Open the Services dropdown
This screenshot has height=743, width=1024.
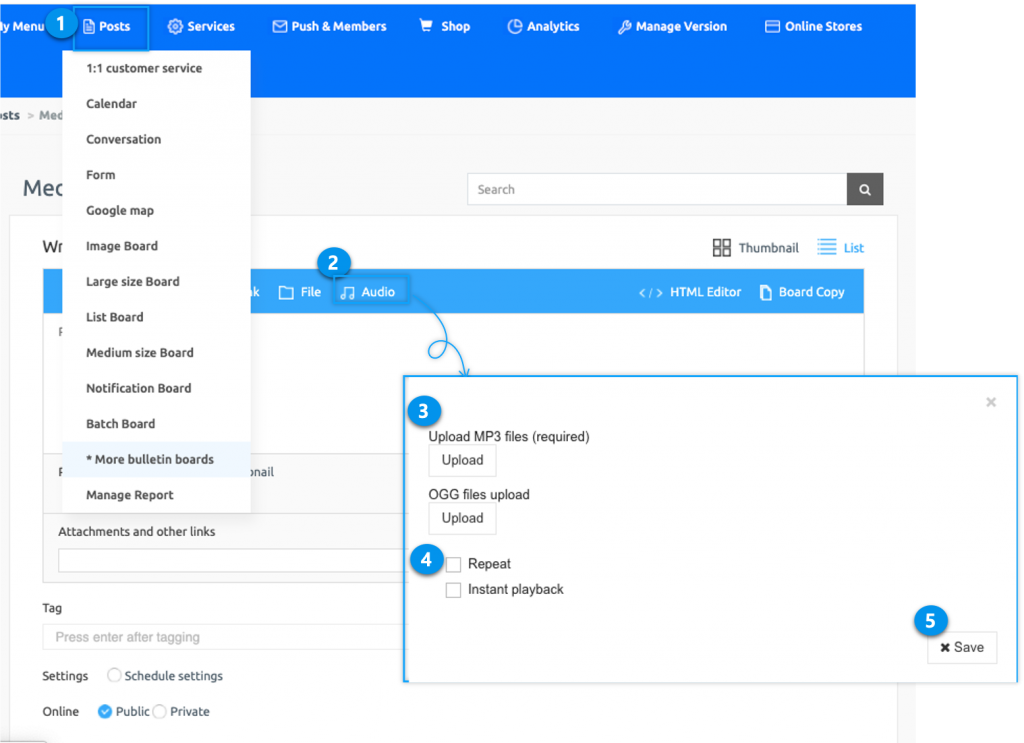[x=201, y=26]
